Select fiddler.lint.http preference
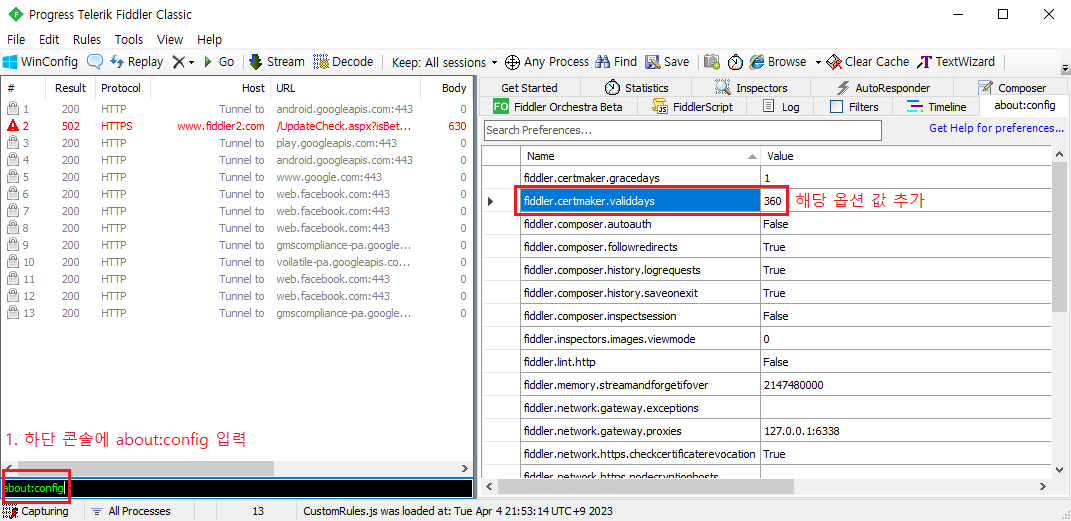The width and height of the screenshot is (1071, 521). (x=640, y=362)
